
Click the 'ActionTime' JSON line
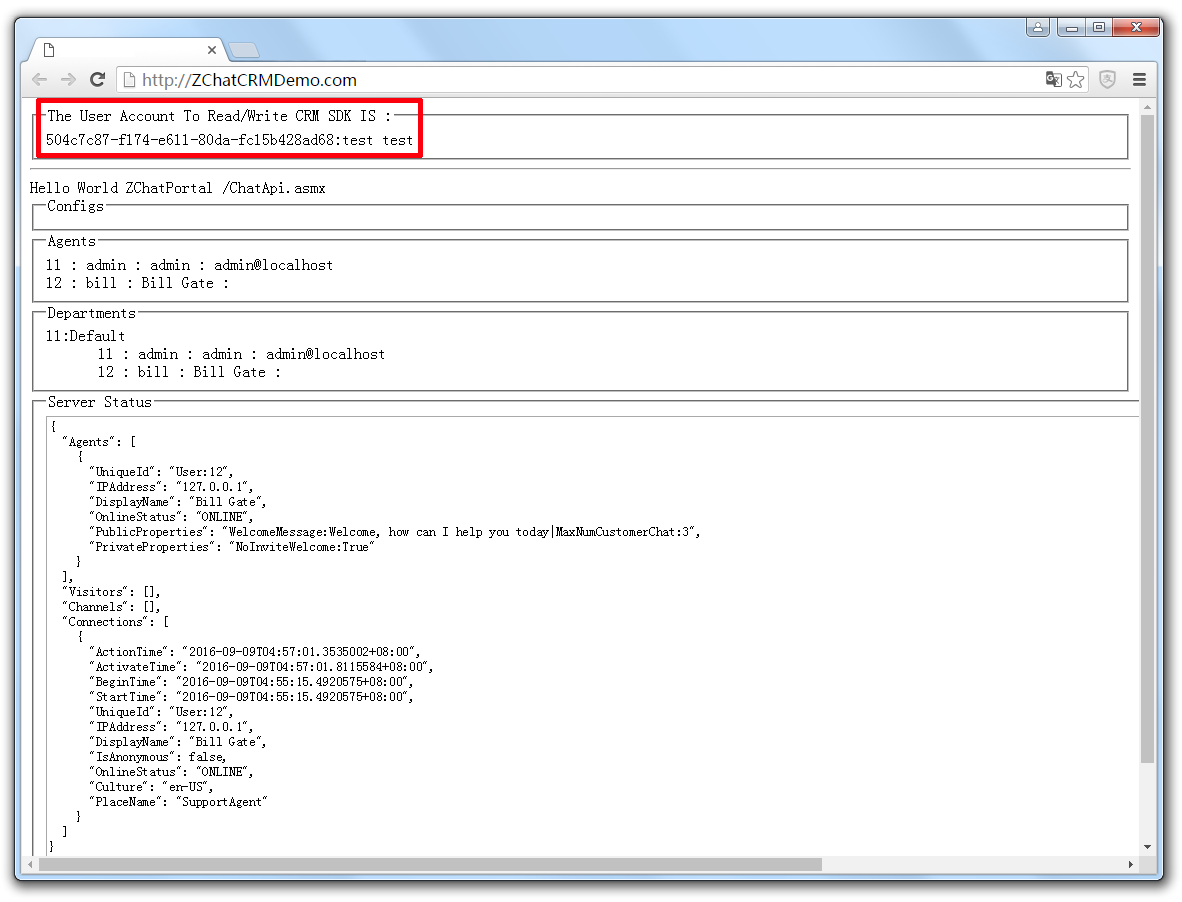click(255, 652)
